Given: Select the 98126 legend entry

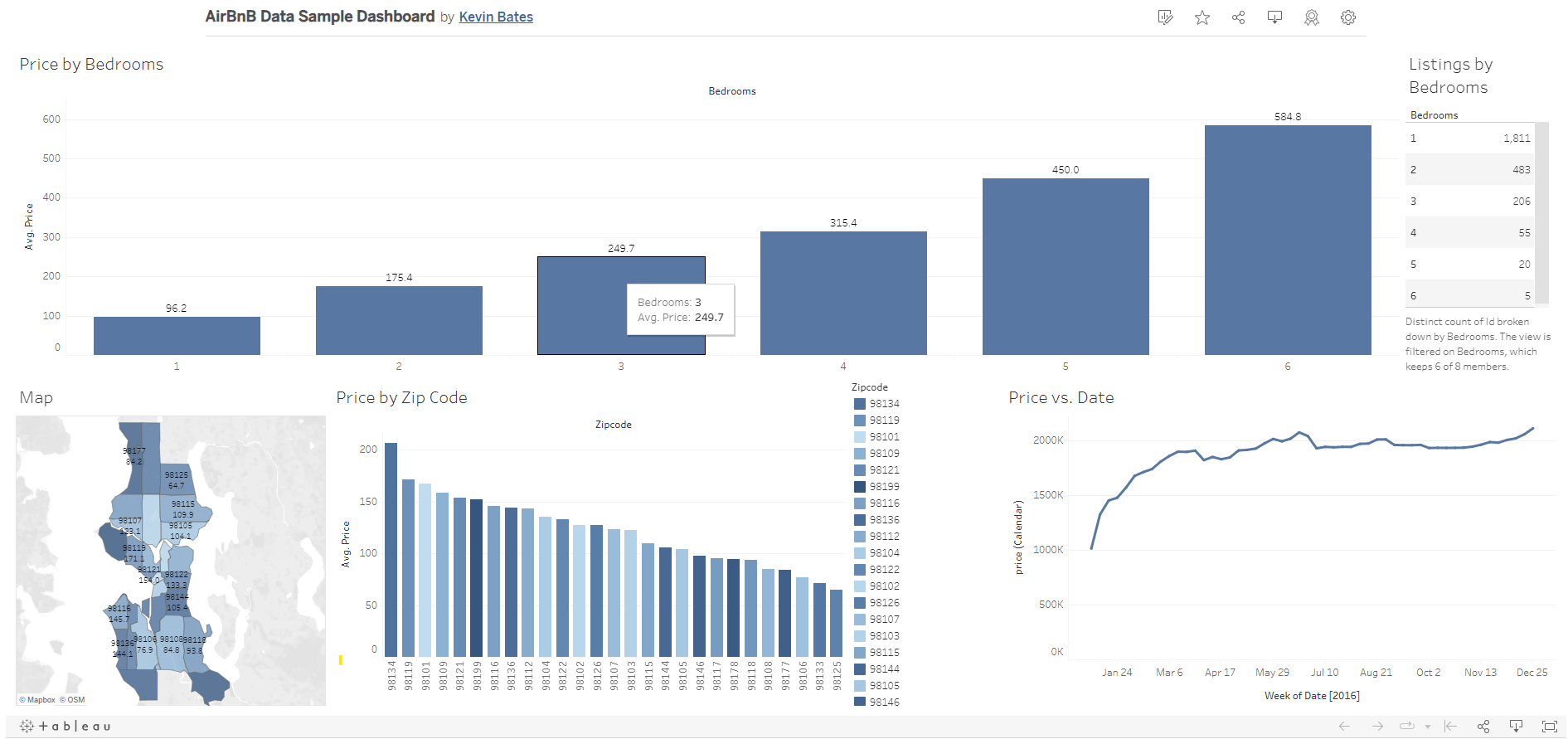Looking at the screenshot, I should 876,603.
